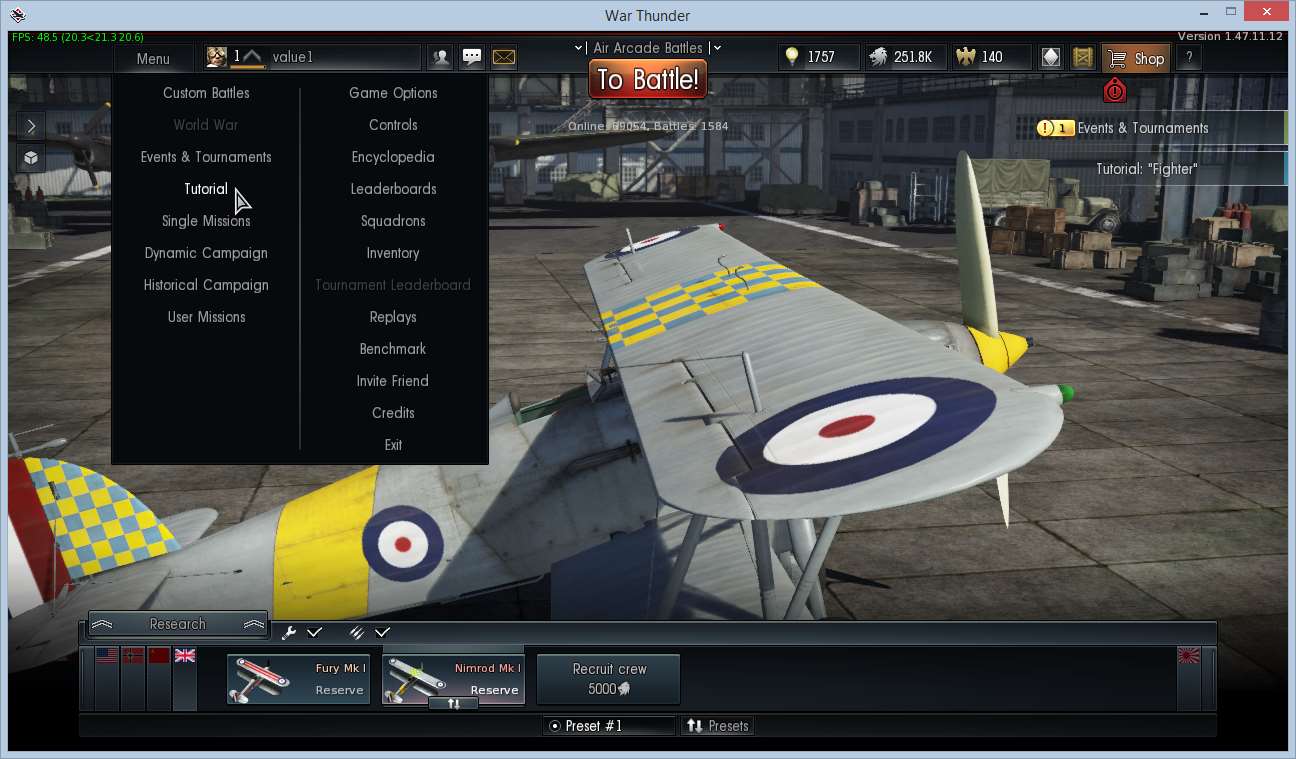Select the Japan flag nation
This screenshot has width=1296, height=759.
[1189, 656]
